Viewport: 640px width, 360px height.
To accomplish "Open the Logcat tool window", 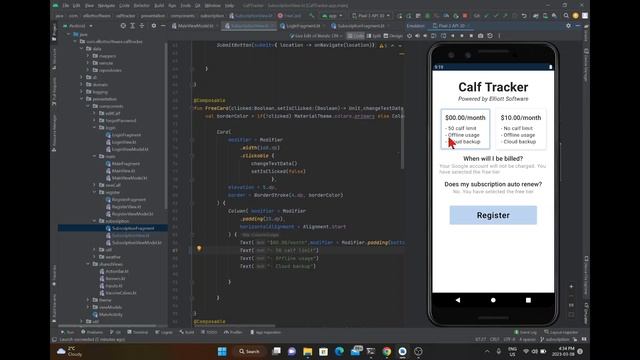I will [164, 332].
